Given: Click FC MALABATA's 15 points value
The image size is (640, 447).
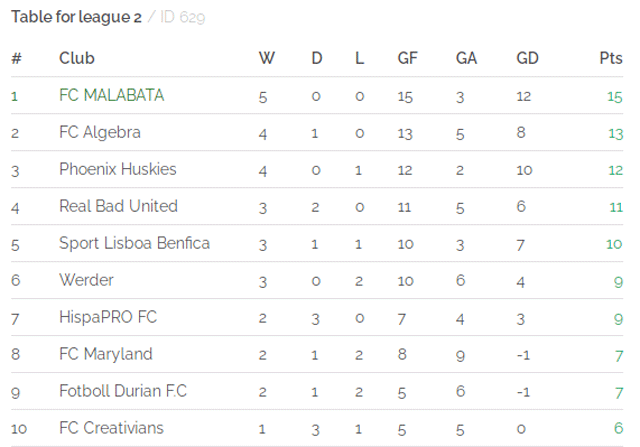Looking at the screenshot, I should click(x=615, y=97).
